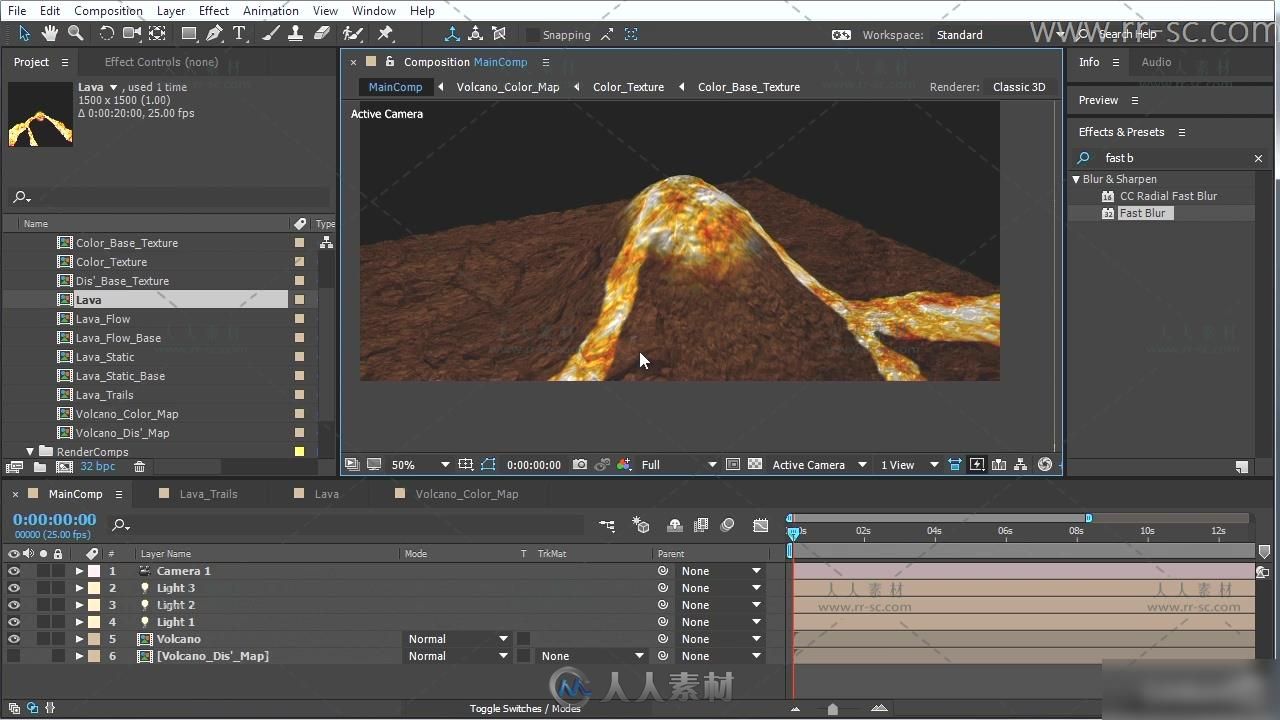Viewport: 1280px width, 720px height.
Task: Open composition mini-flowchart in timeline
Action: point(607,525)
